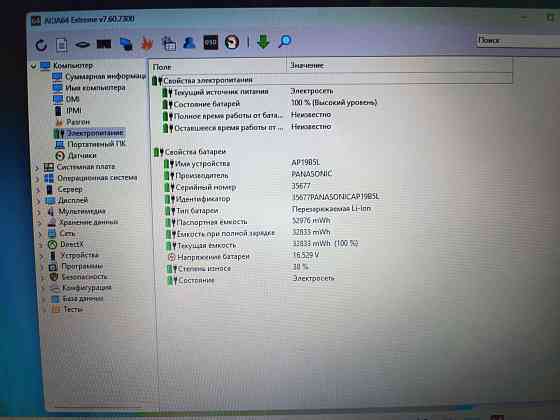Click the user account toolbar icon

click(x=189, y=43)
